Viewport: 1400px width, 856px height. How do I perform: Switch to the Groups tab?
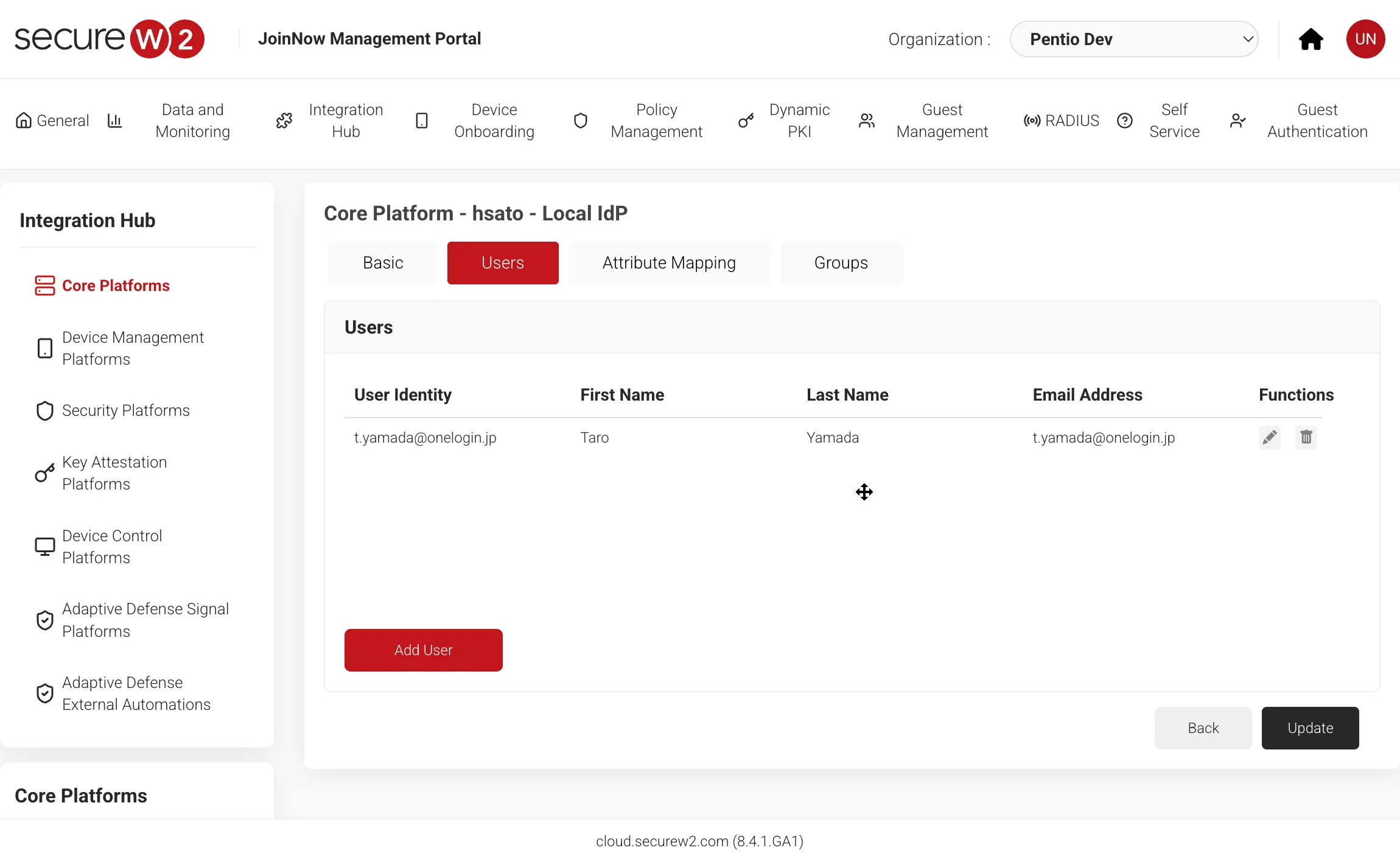(841, 263)
